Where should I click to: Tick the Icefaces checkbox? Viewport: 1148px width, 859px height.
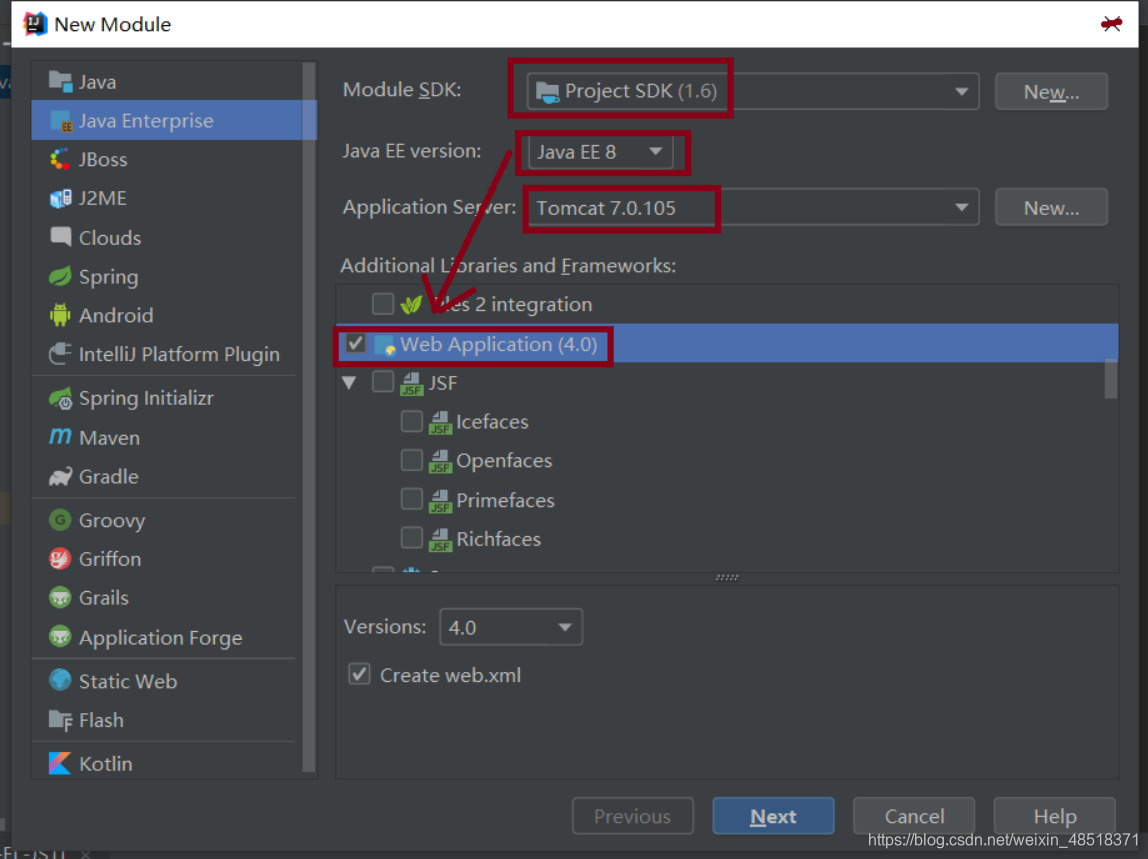(411, 421)
